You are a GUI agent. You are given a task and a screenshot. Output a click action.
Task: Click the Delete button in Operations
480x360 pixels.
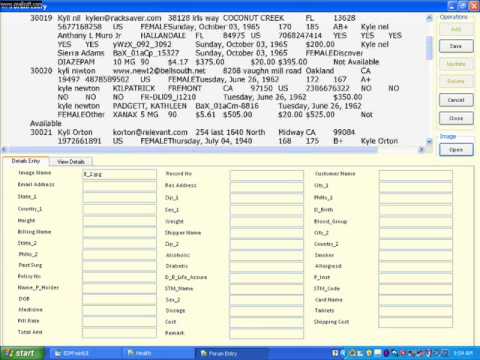pos(456,81)
